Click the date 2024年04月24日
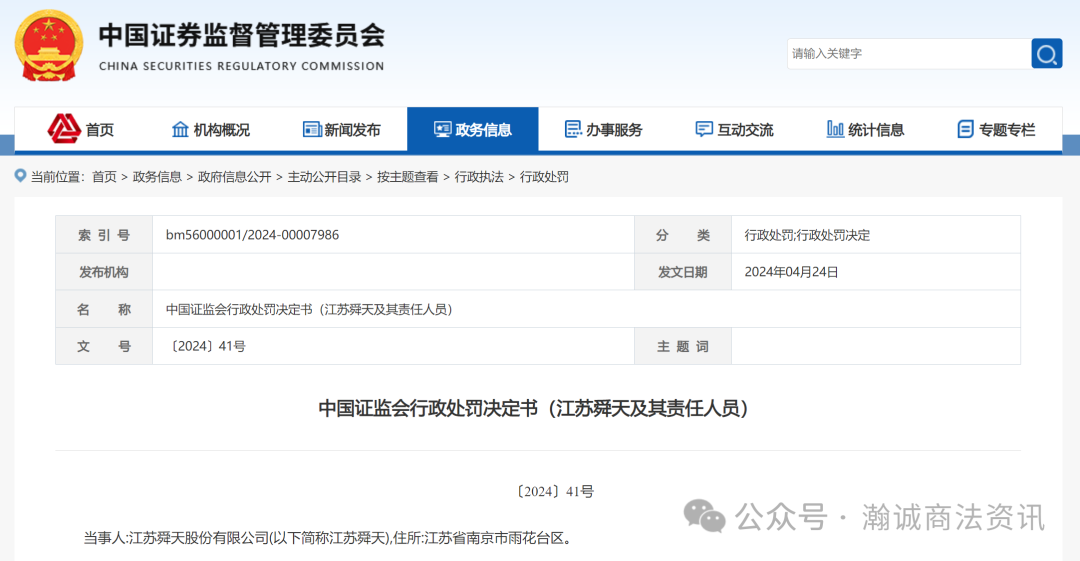 (791, 272)
